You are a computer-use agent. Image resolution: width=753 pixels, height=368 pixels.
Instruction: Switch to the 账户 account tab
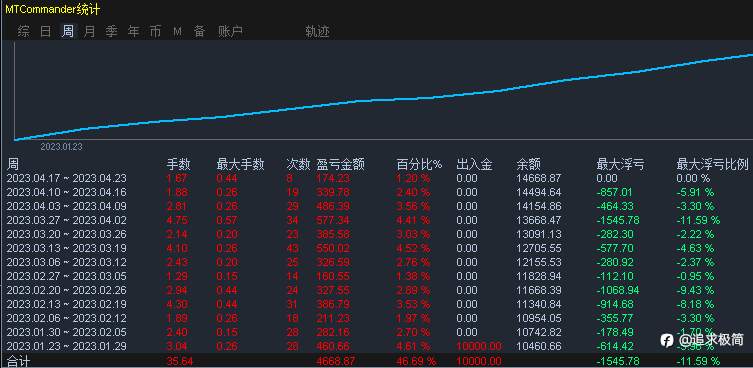pos(231,32)
